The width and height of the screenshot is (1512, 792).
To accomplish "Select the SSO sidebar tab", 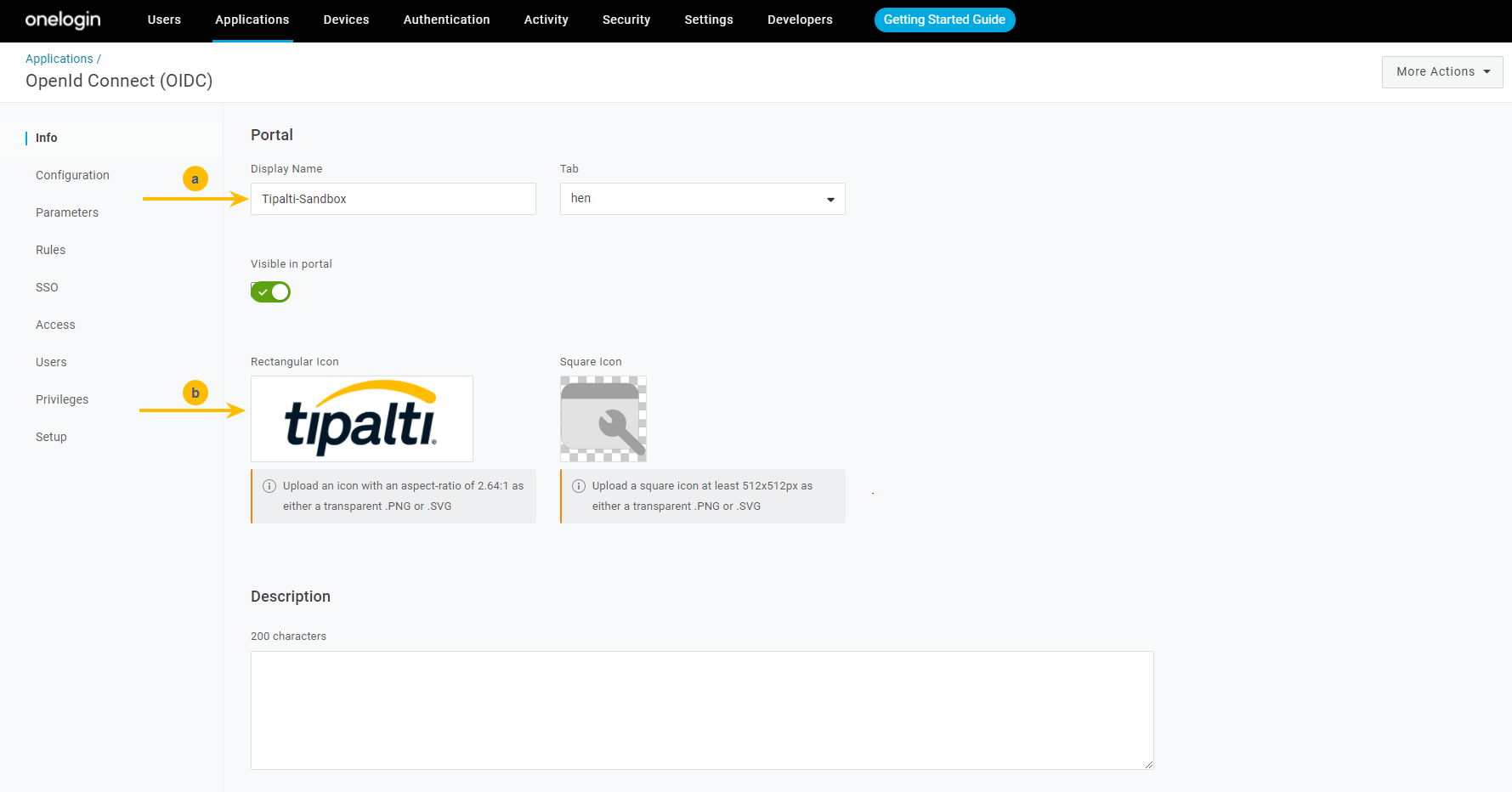I will [x=47, y=287].
